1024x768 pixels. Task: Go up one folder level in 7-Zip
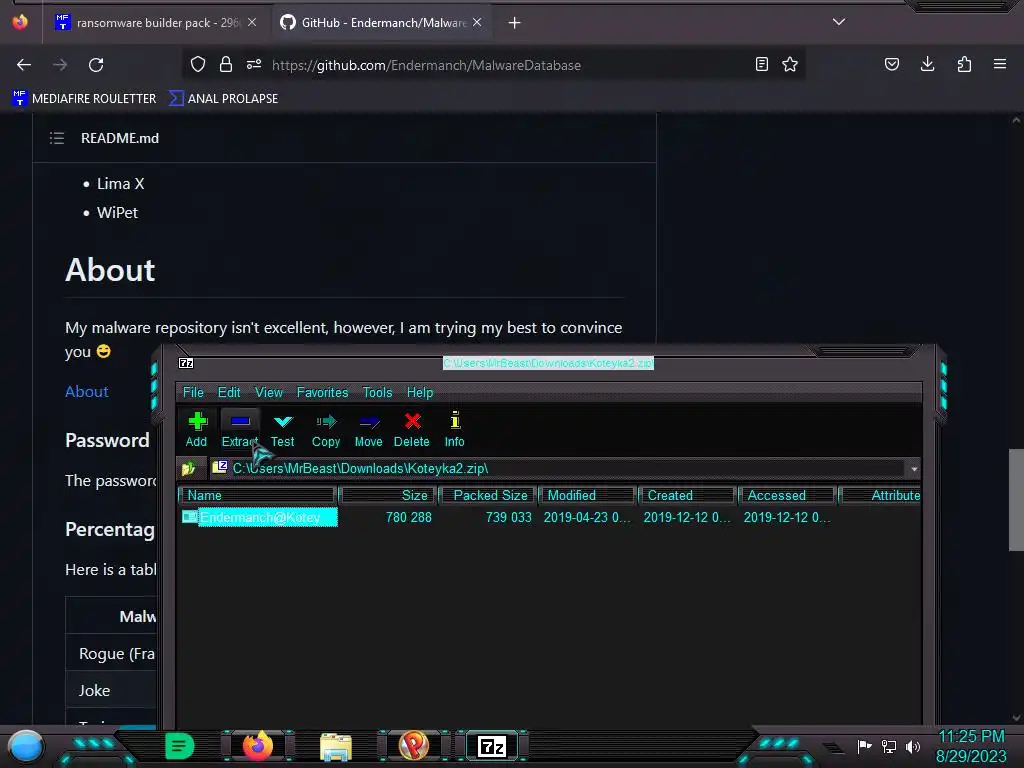[x=189, y=468]
